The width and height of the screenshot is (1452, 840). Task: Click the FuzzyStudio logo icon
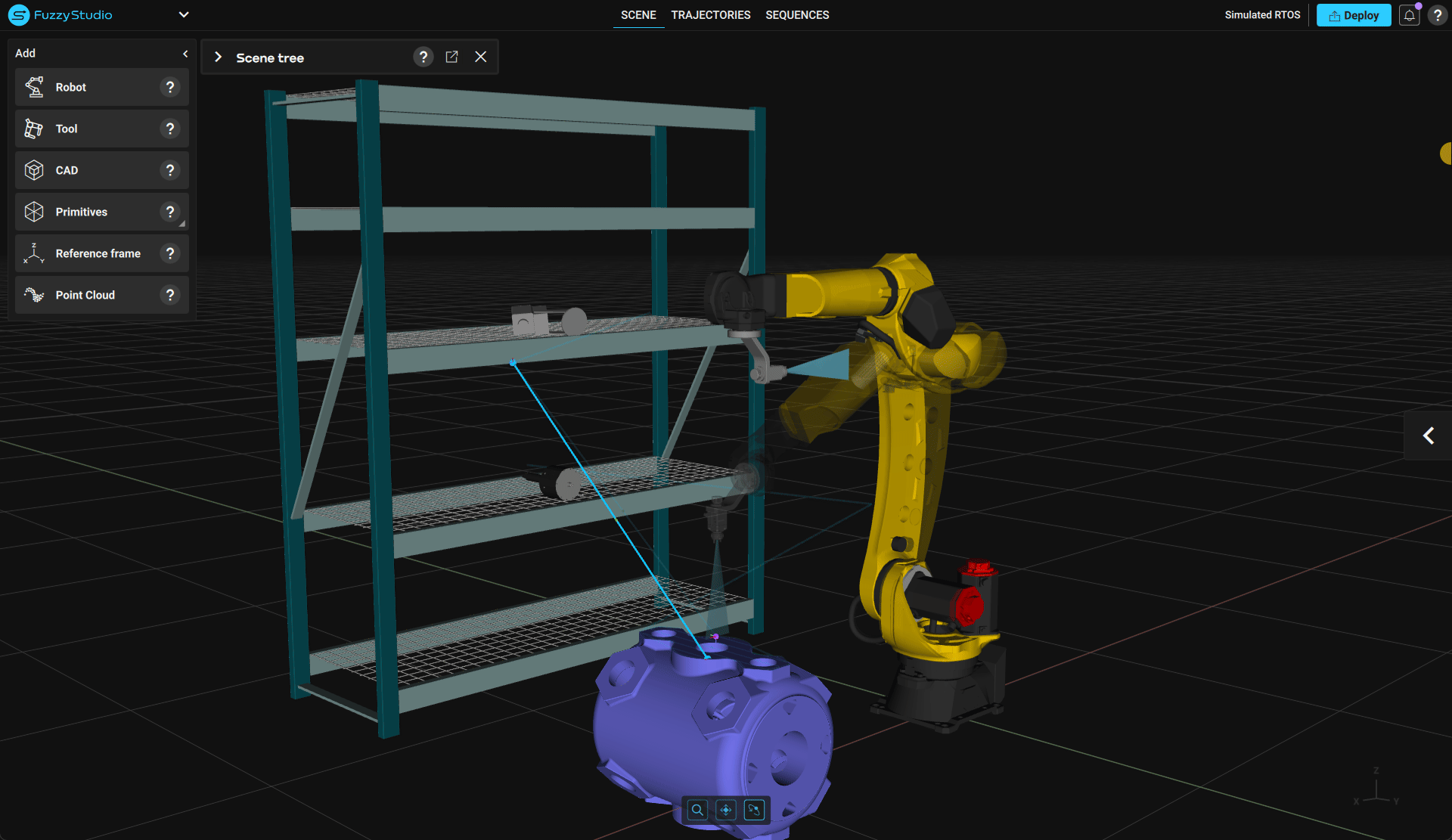click(x=18, y=15)
